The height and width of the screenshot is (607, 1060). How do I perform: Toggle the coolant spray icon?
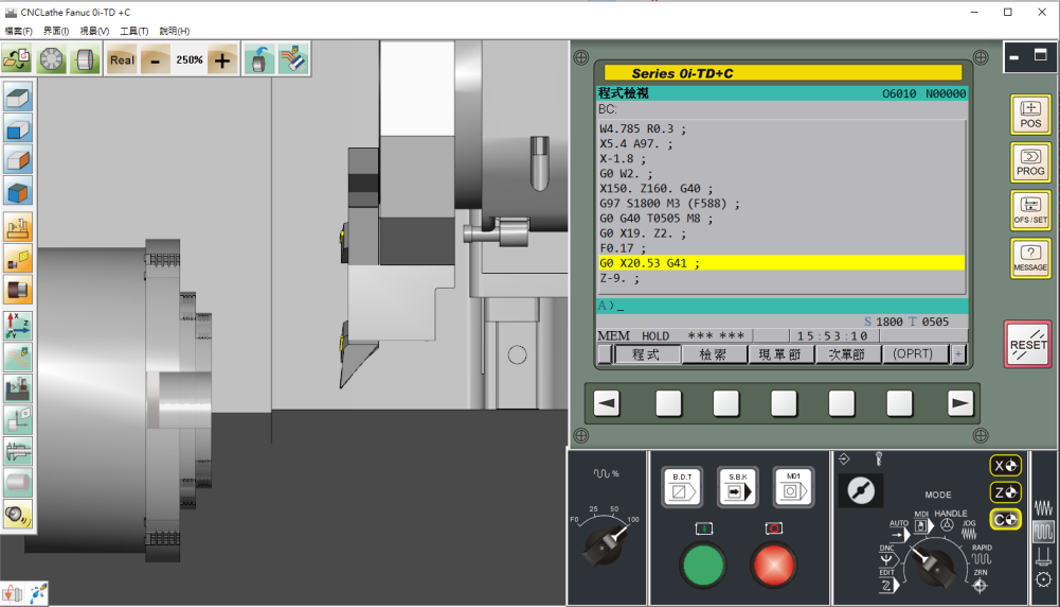point(38,594)
